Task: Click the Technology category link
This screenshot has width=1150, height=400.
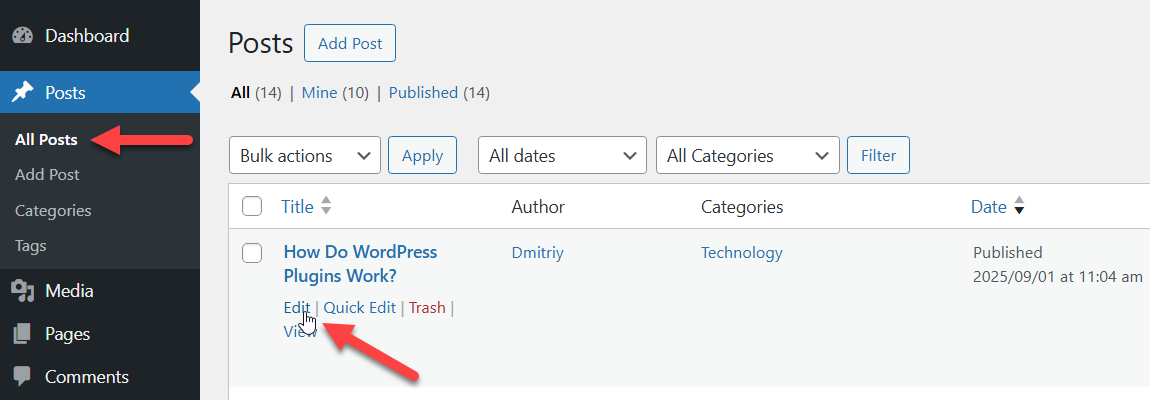Action: coord(741,253)
